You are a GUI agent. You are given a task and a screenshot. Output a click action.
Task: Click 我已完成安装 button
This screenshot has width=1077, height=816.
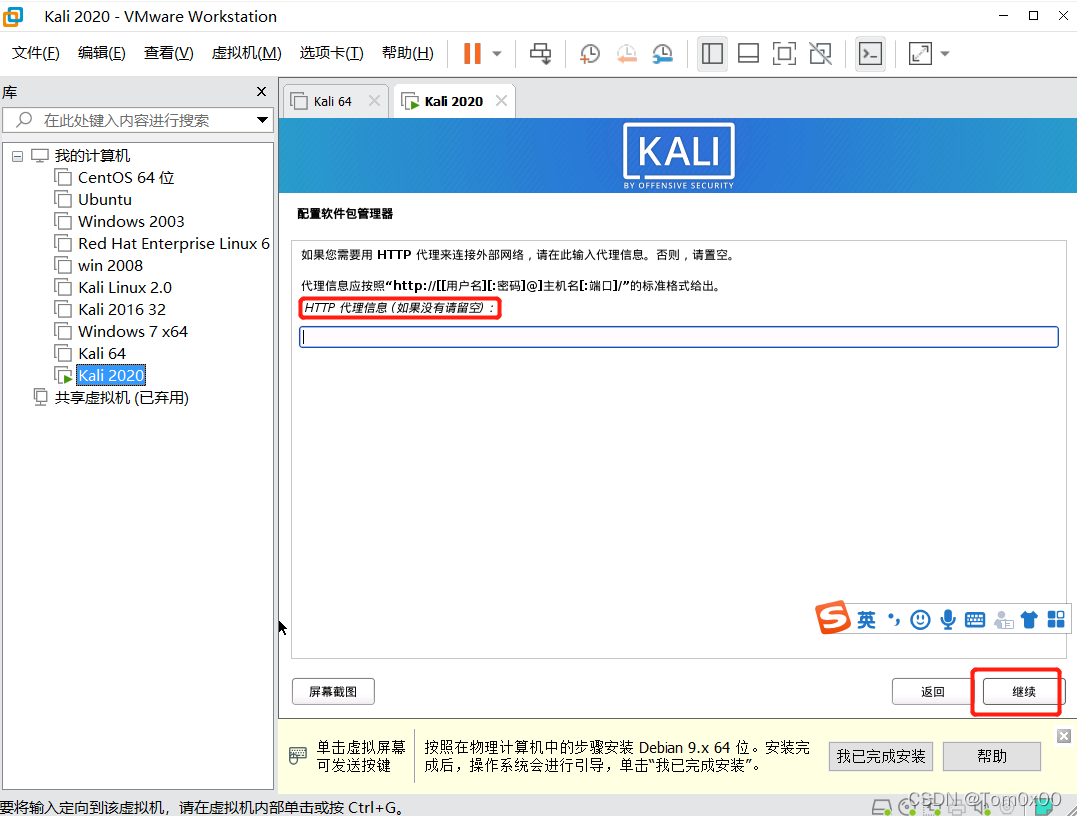[881, 756]
